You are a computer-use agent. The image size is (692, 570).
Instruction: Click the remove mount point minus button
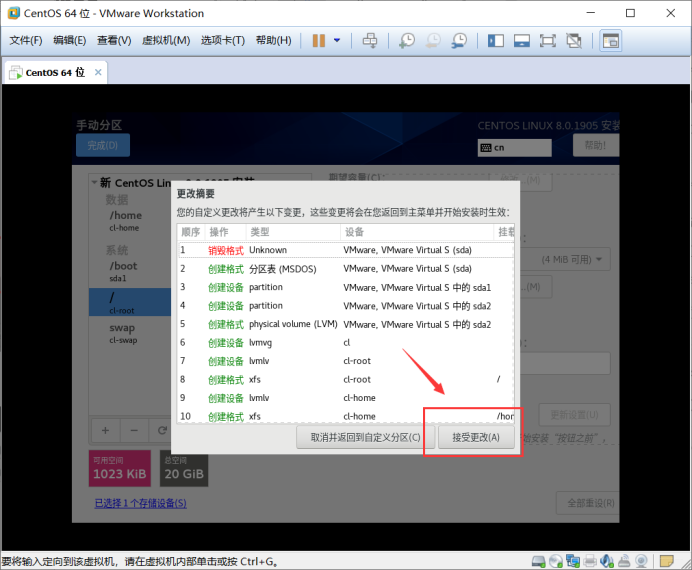pos(134,430)
